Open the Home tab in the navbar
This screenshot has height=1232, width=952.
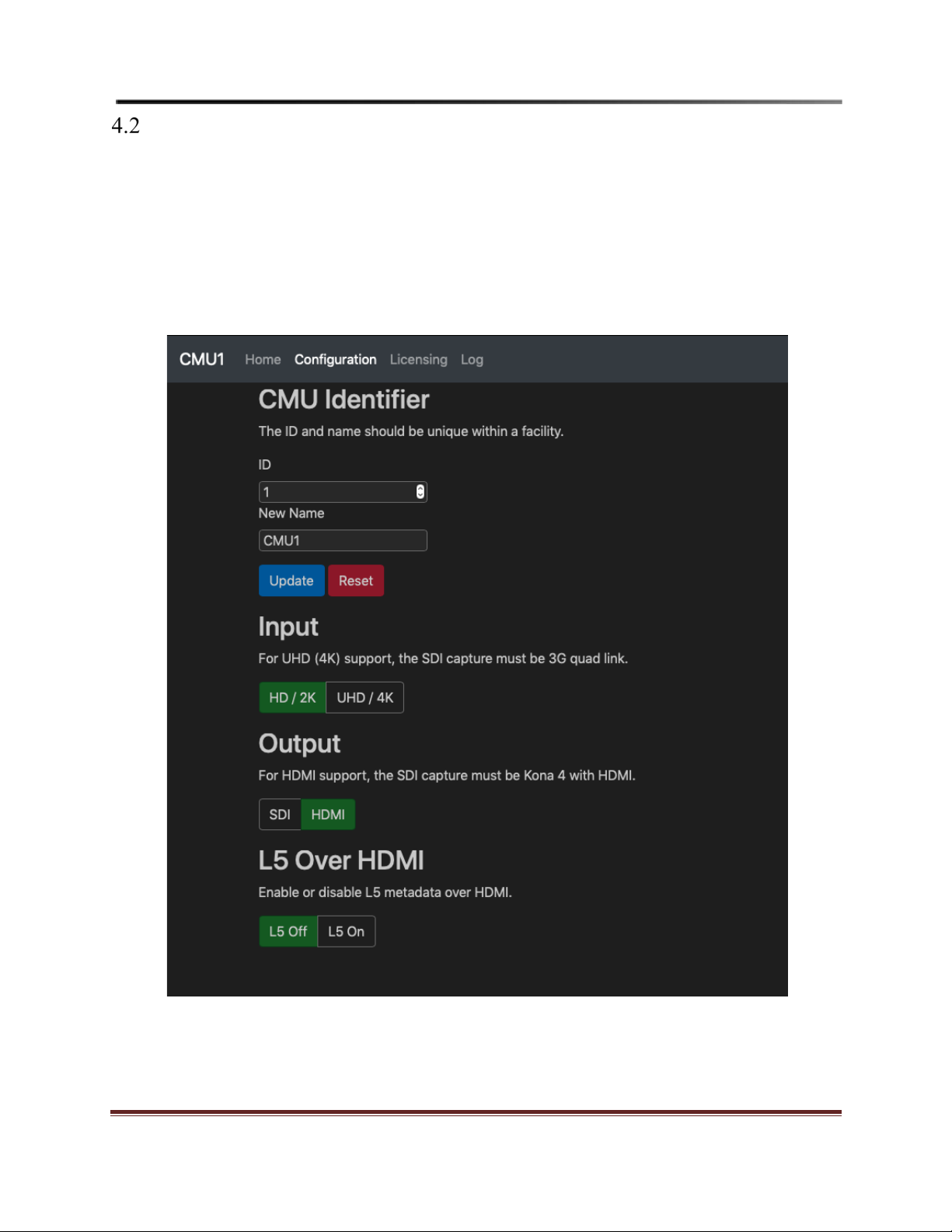coord(263,360)
